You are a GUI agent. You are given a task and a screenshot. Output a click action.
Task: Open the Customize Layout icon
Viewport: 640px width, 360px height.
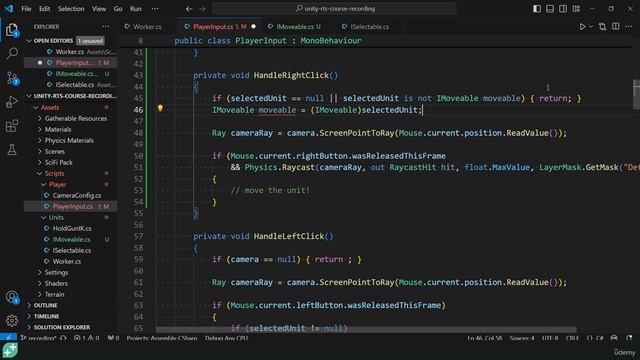(x=576, y=9)
